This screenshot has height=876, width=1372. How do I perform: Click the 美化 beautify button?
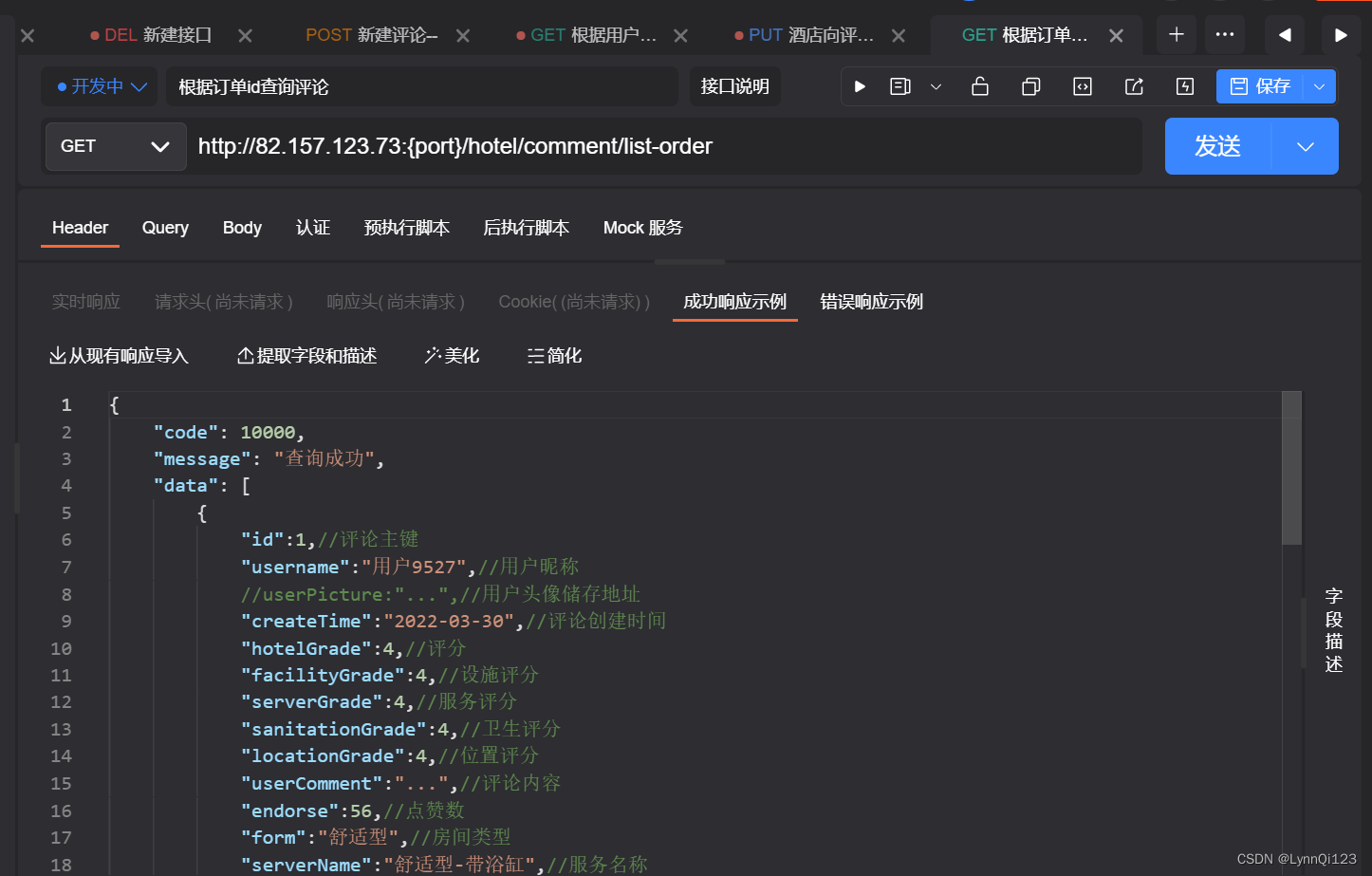click(452, 356)
